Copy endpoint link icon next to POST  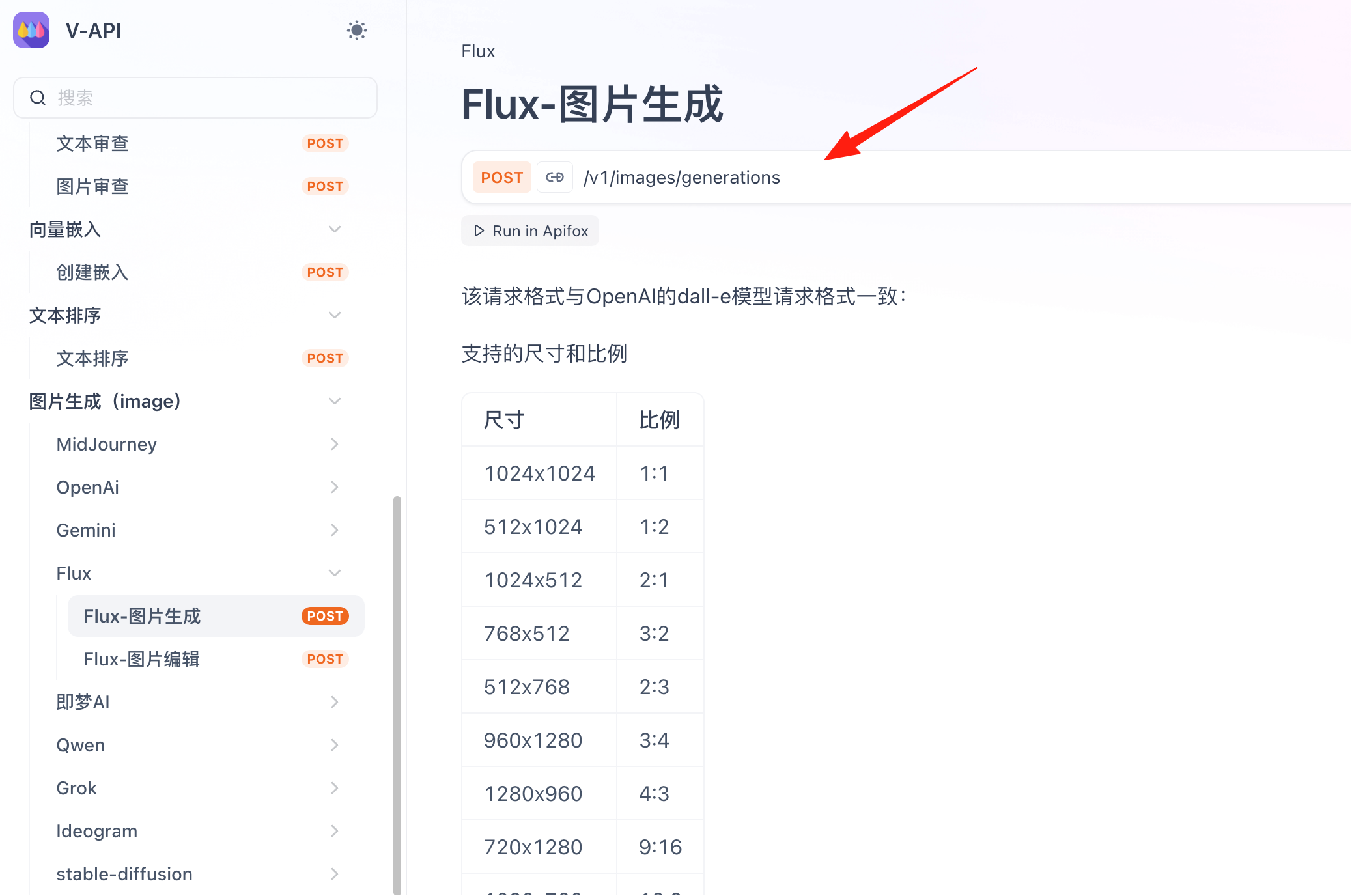point(555,177)
